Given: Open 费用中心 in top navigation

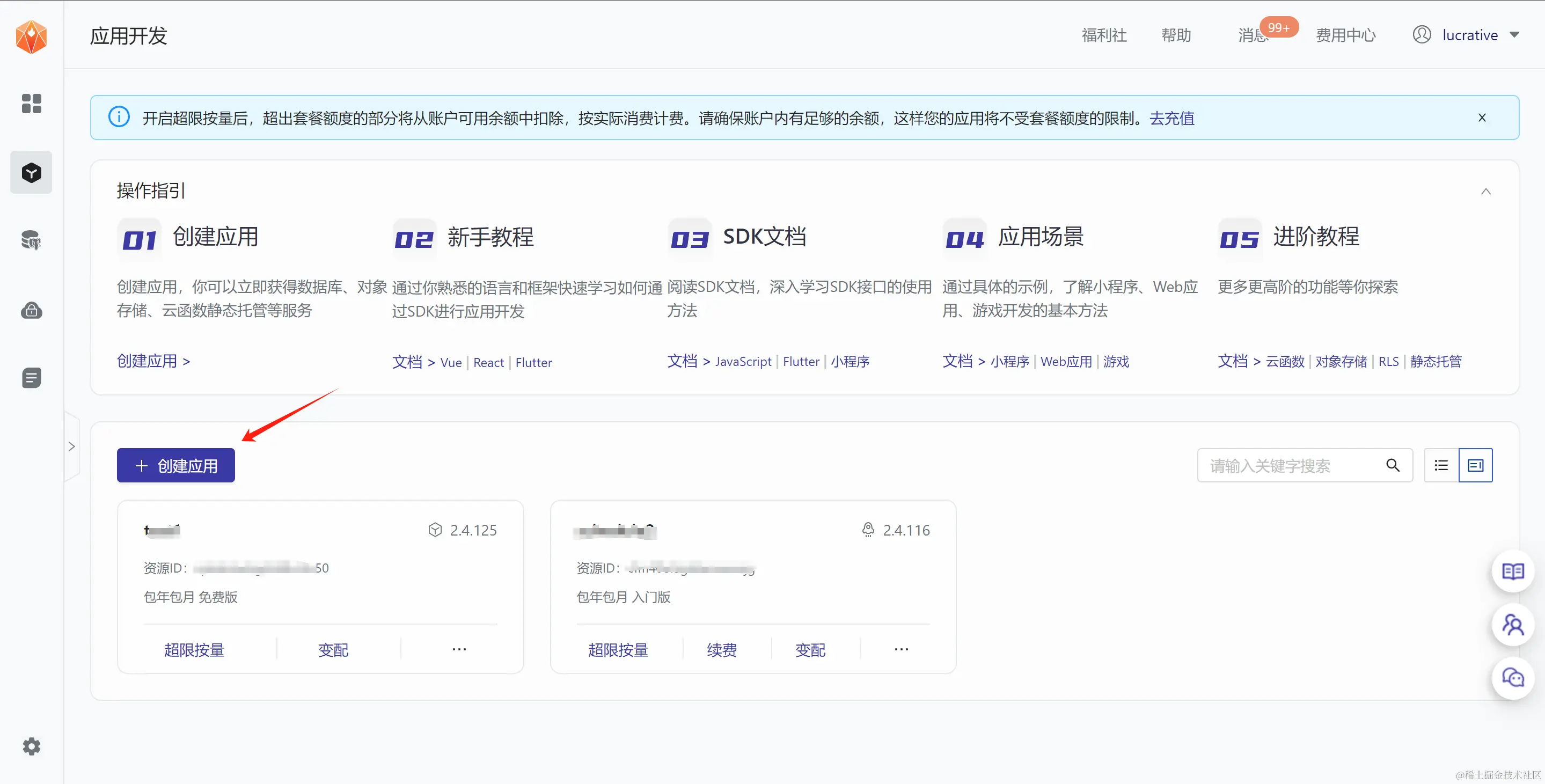Looking at the screenshot, I should coord(1345,35).
